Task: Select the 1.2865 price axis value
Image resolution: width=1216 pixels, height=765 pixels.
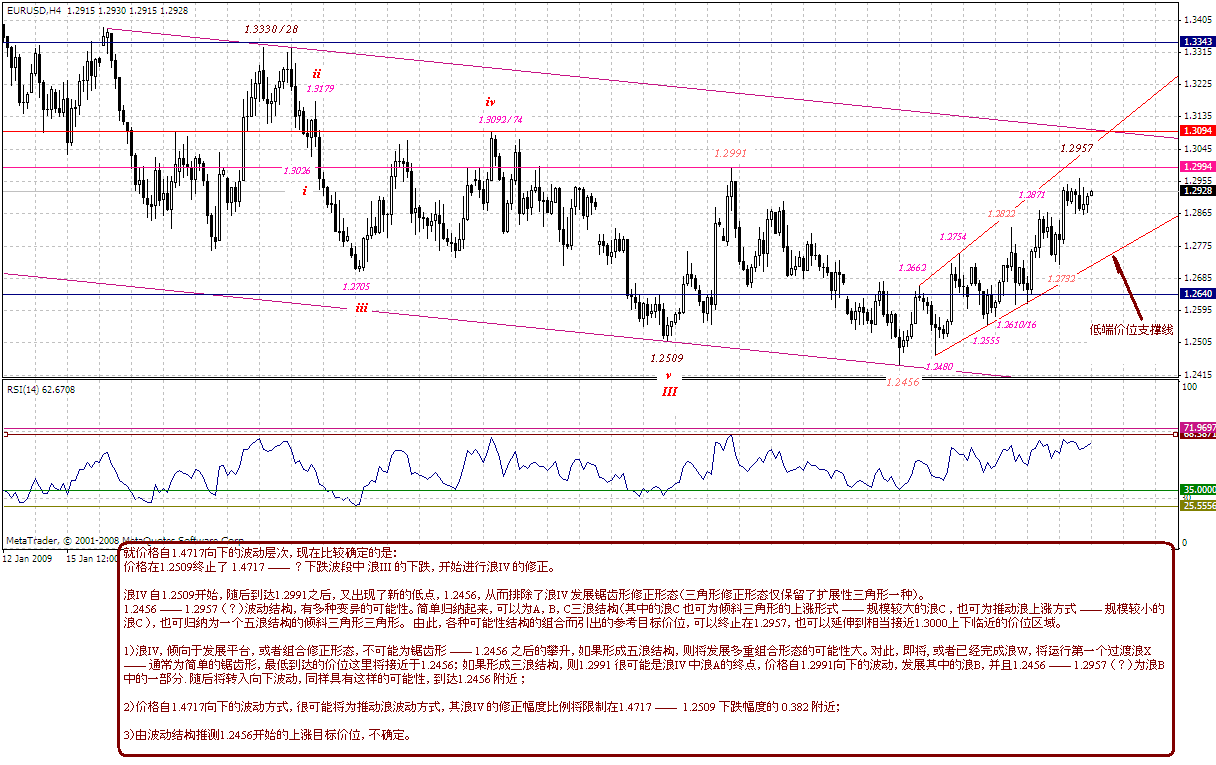Action: click(1197, 213)
